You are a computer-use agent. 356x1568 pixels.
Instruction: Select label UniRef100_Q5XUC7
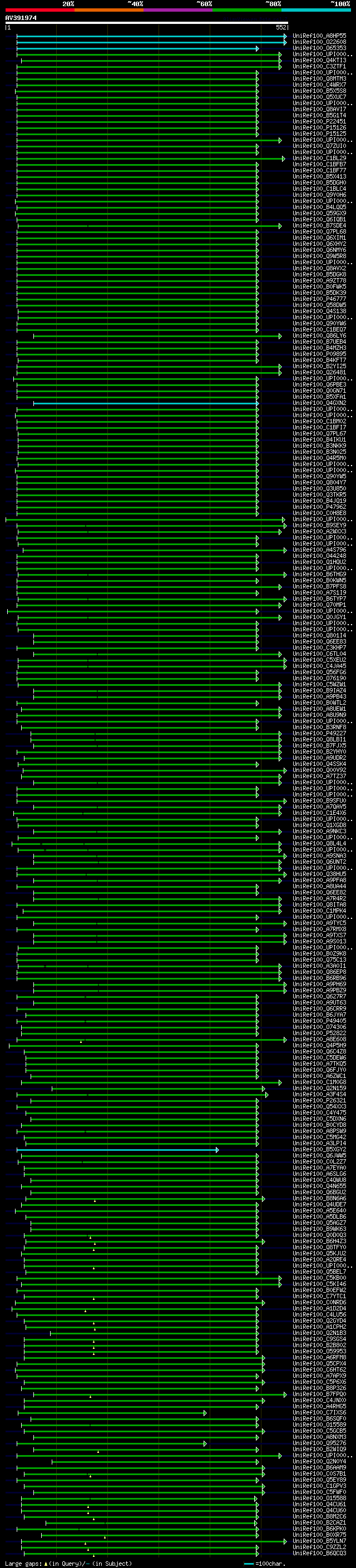[x=319, y=97]
